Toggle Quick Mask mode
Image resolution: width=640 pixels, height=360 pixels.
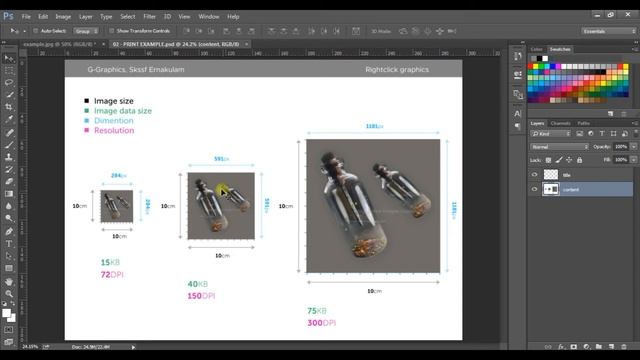9,330
